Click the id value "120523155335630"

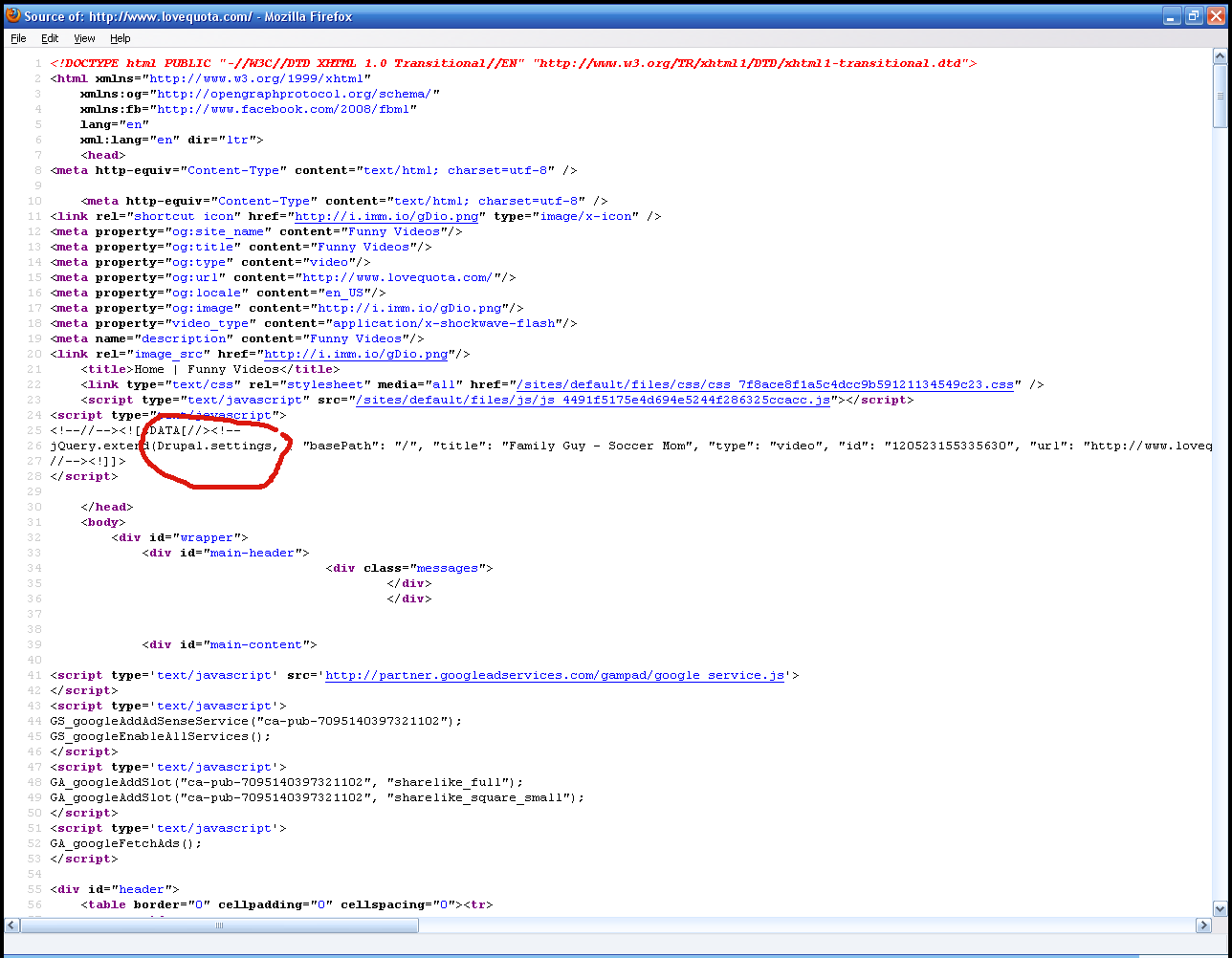[x=949, y=446]
